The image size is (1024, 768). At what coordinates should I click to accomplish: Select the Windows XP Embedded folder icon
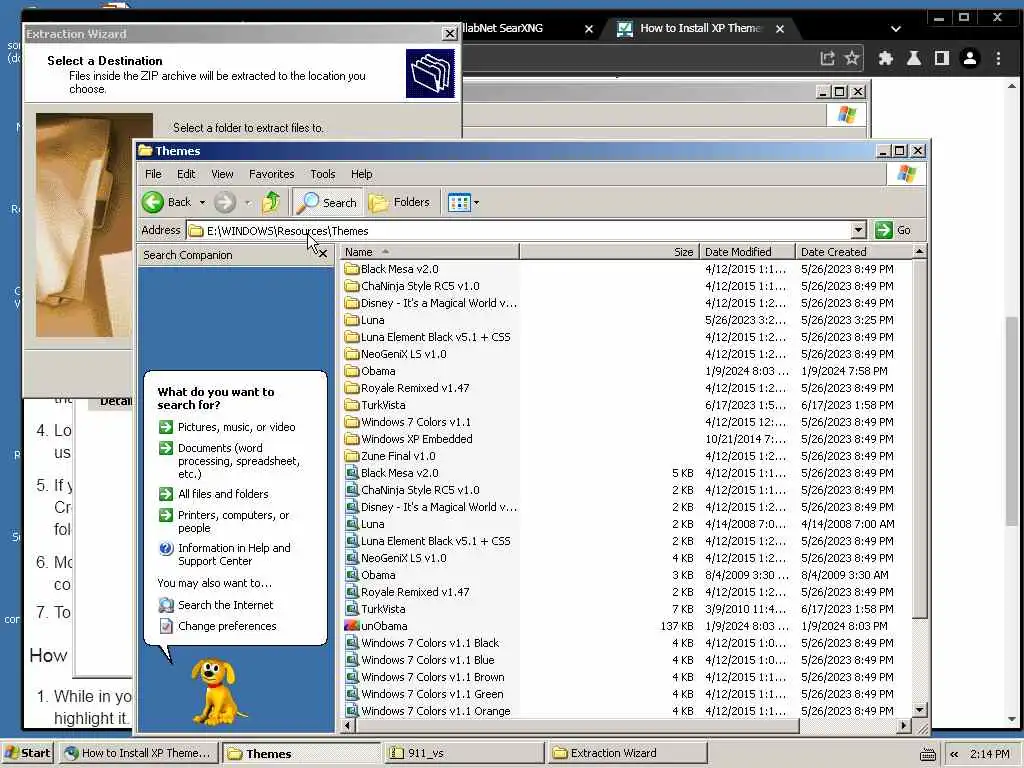[352, 439]
